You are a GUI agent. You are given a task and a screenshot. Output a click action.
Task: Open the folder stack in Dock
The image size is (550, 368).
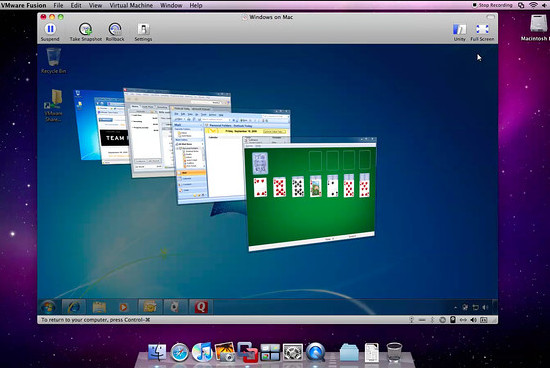click(x=349, y=353)
